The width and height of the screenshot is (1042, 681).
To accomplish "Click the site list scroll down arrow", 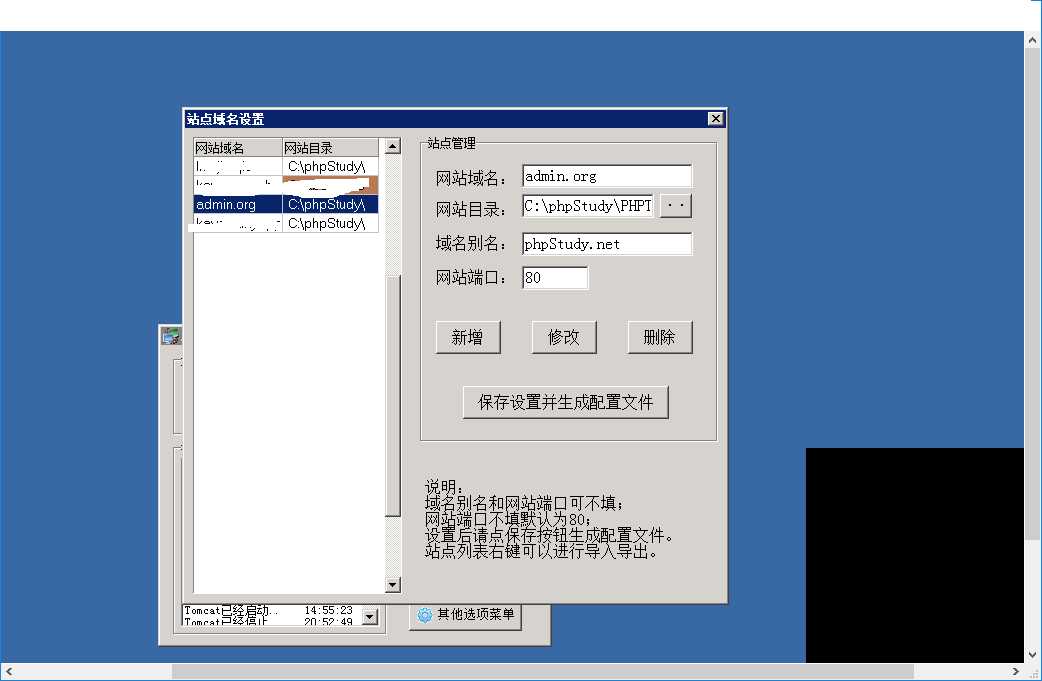I will [393, 585].
